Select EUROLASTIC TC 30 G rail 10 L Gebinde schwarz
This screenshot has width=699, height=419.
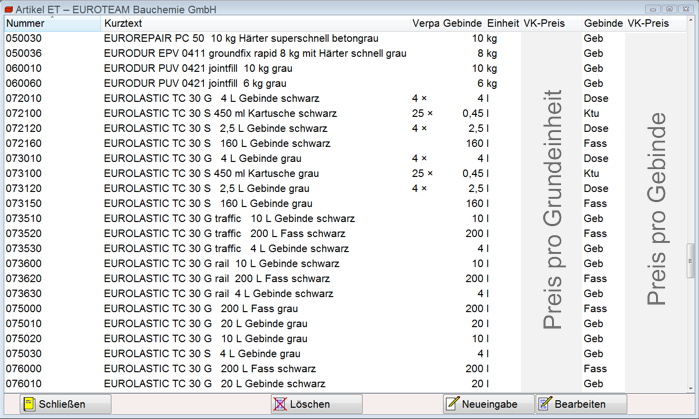tap(222, 264)
